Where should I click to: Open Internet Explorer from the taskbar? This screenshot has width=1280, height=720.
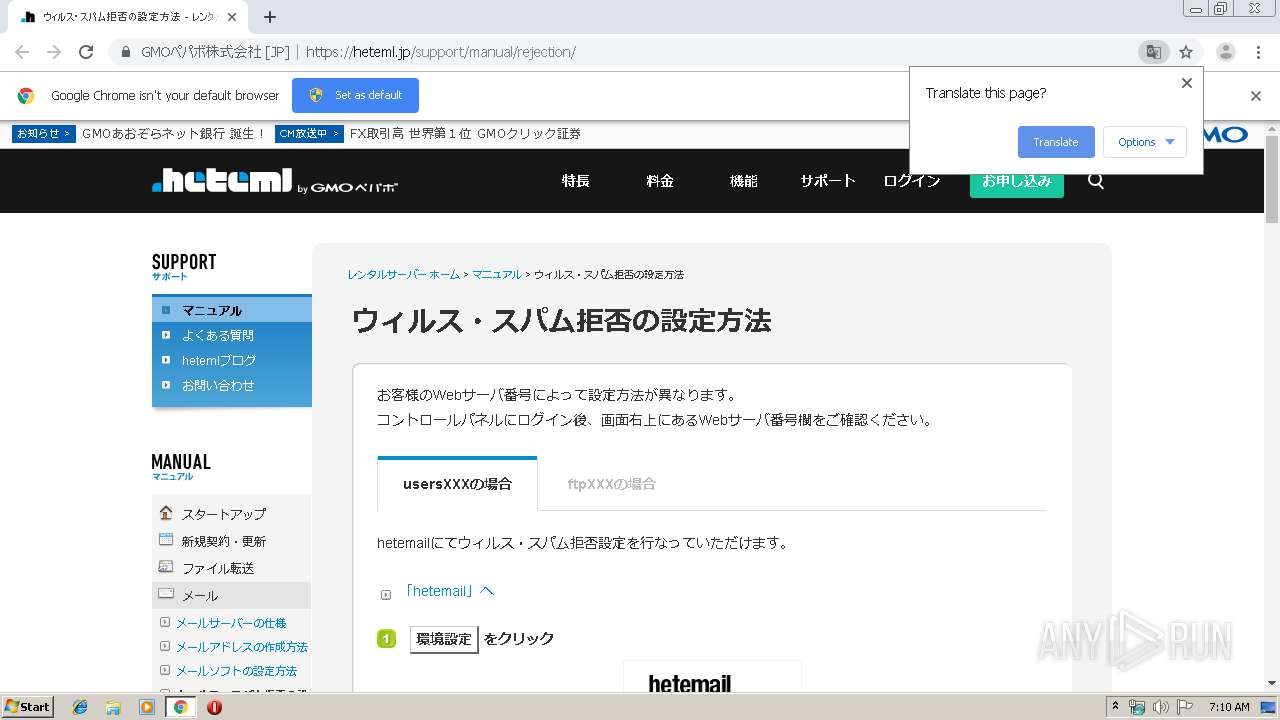(x=80, y=707)
